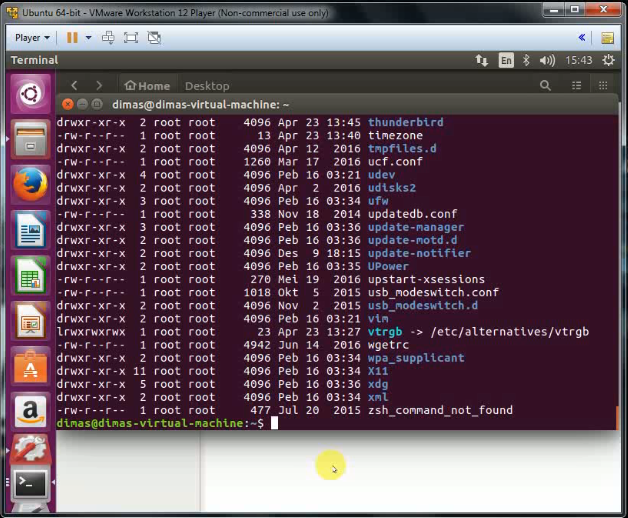628x518 pixels.
Task: Click the X11 directory entry
Action: (378, 371)
